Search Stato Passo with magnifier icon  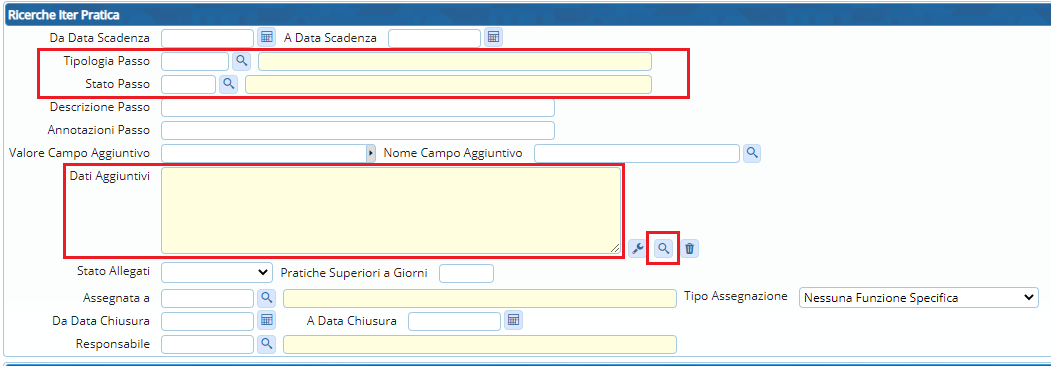[229, 84]
